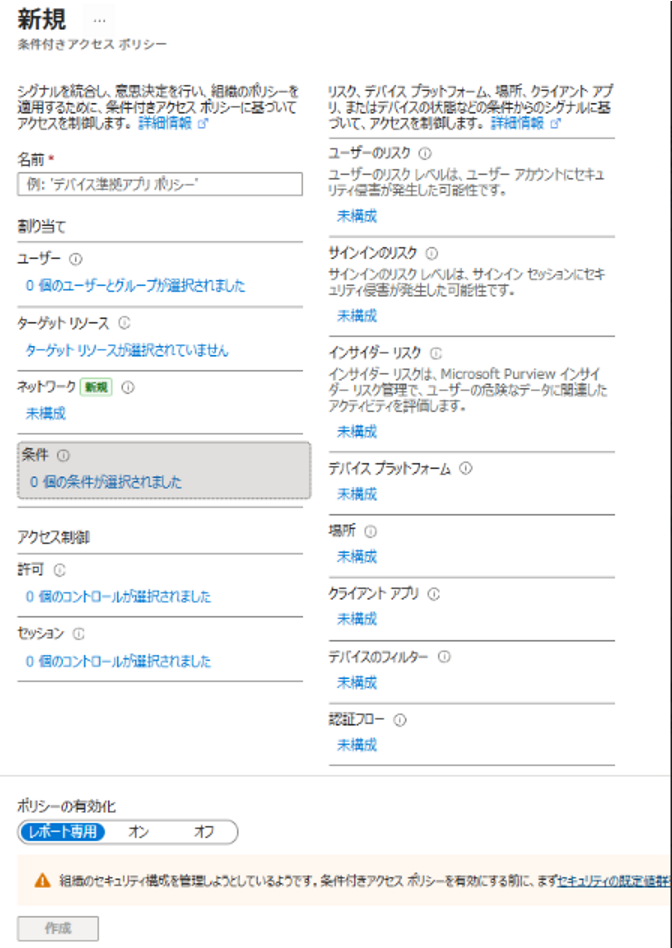Open the ターゲット リソース selection link
The image size is (672, 948).
[x=127, y=350]
